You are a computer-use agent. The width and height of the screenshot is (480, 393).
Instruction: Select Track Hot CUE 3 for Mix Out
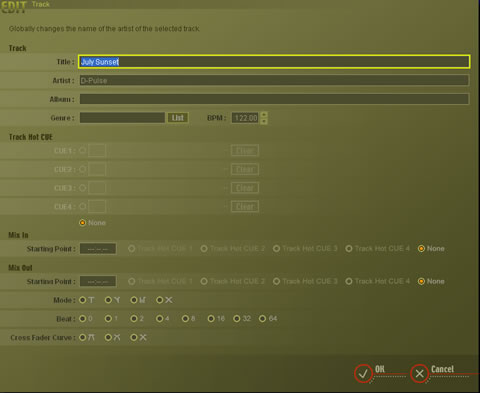(x=276, y=281)
